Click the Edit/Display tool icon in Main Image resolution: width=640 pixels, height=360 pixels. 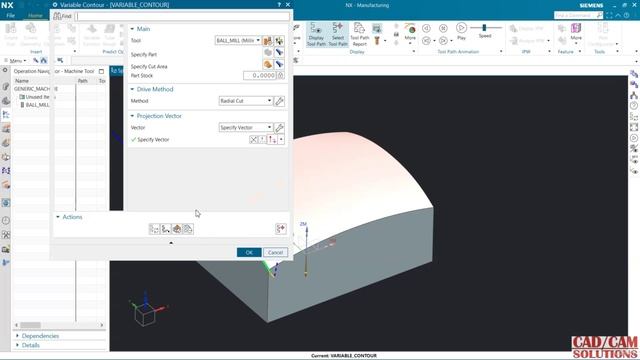(x=279, y=40)
